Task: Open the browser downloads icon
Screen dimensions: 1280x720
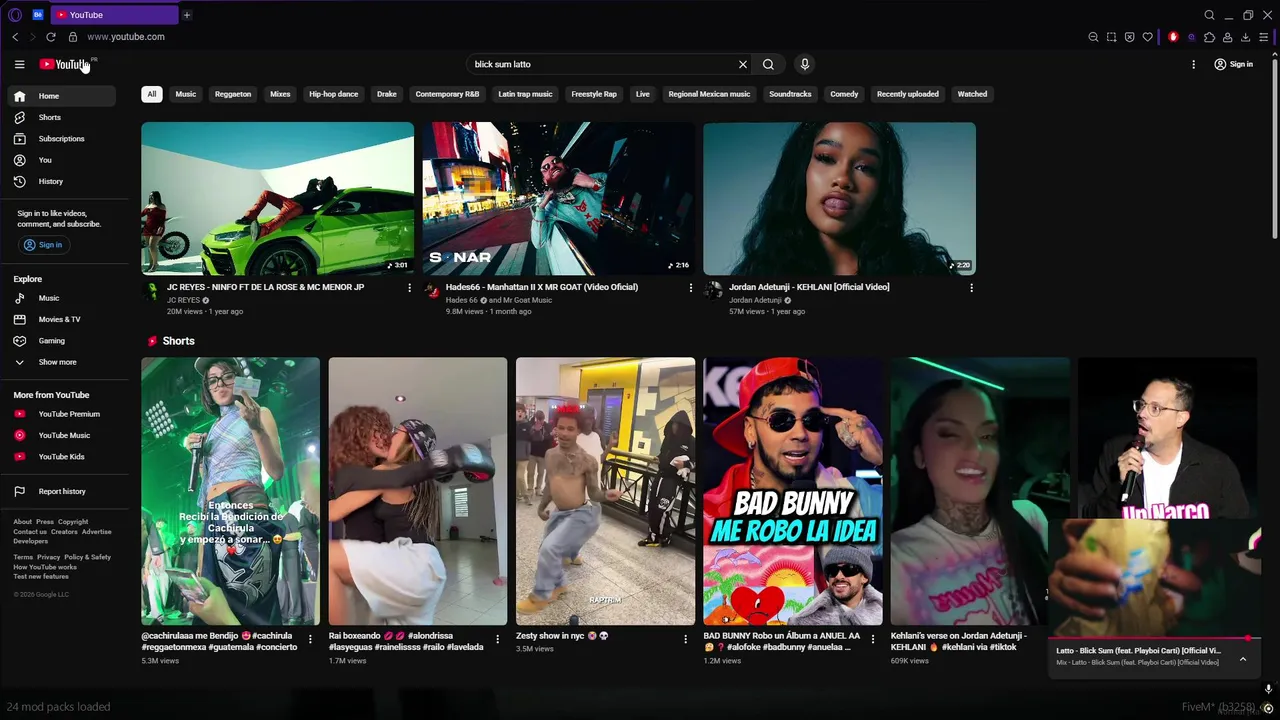Action: click(1245, 37)
